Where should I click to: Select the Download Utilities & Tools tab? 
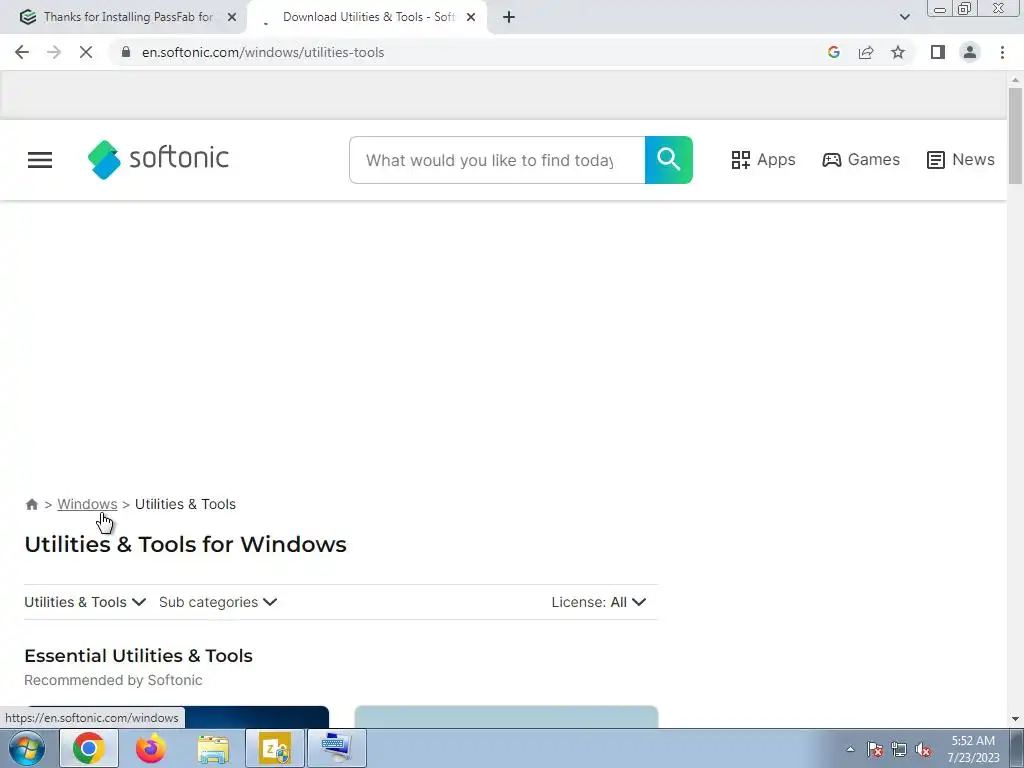pyautogui.click(x=368, y=17)
